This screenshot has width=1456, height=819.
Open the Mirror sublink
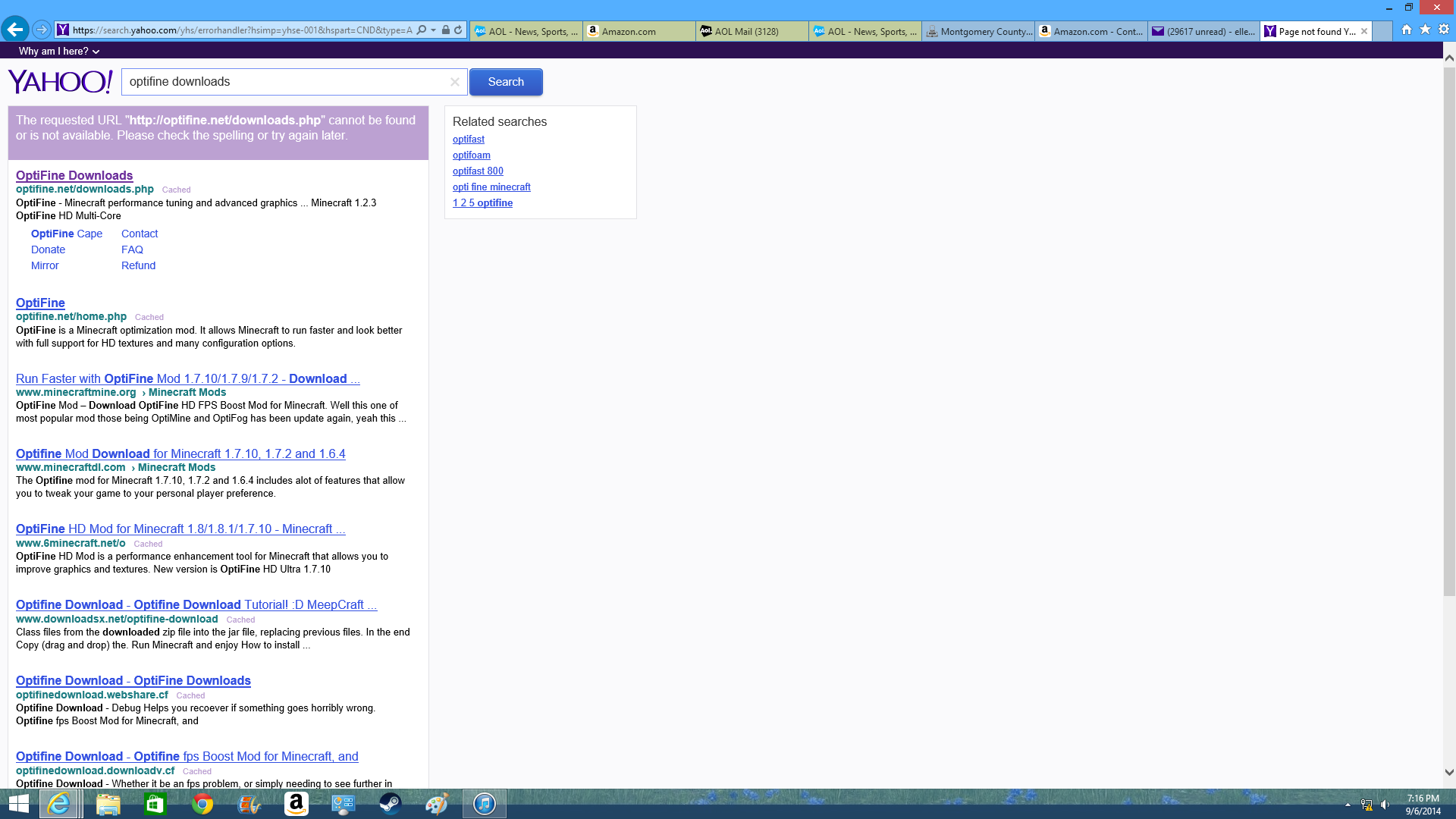click(x=45, y=265)
